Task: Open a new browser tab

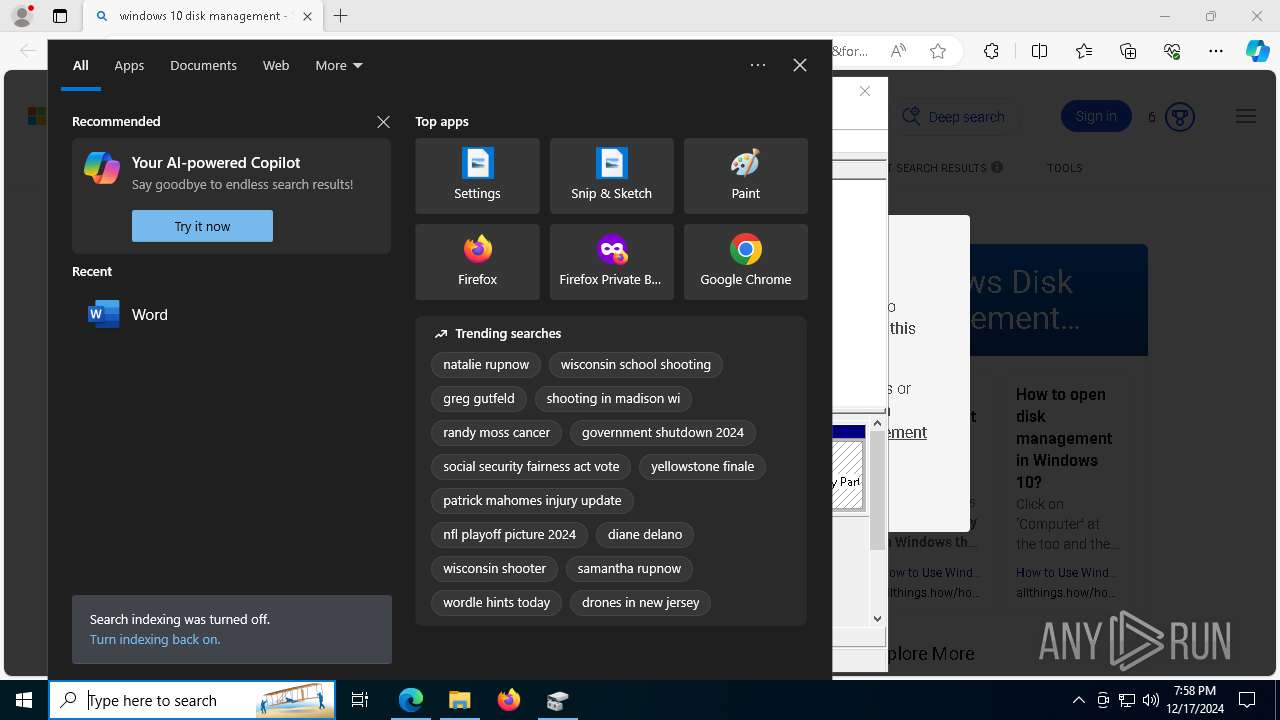Action: [341, 16]
